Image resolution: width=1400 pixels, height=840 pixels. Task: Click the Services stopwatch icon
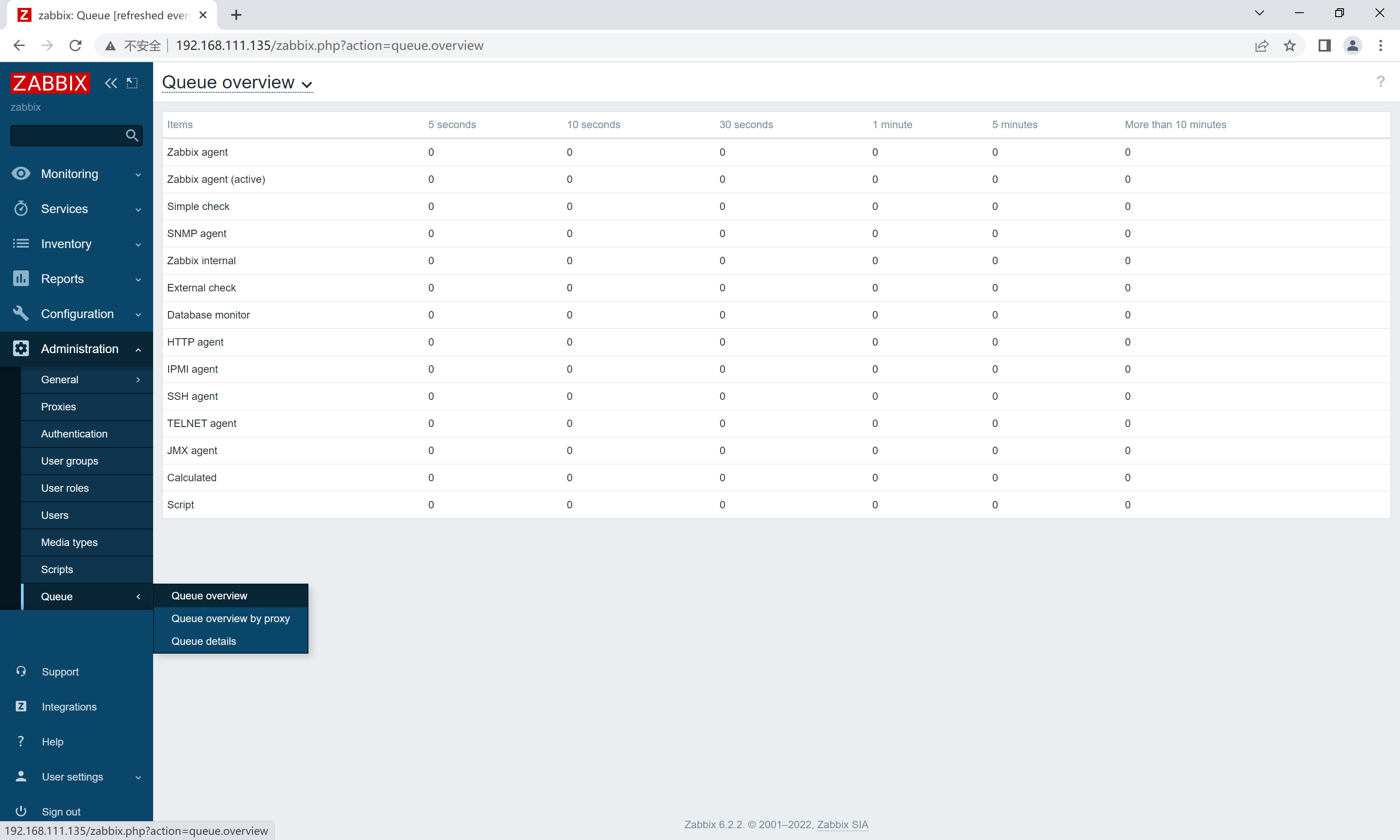pos(21,208)
